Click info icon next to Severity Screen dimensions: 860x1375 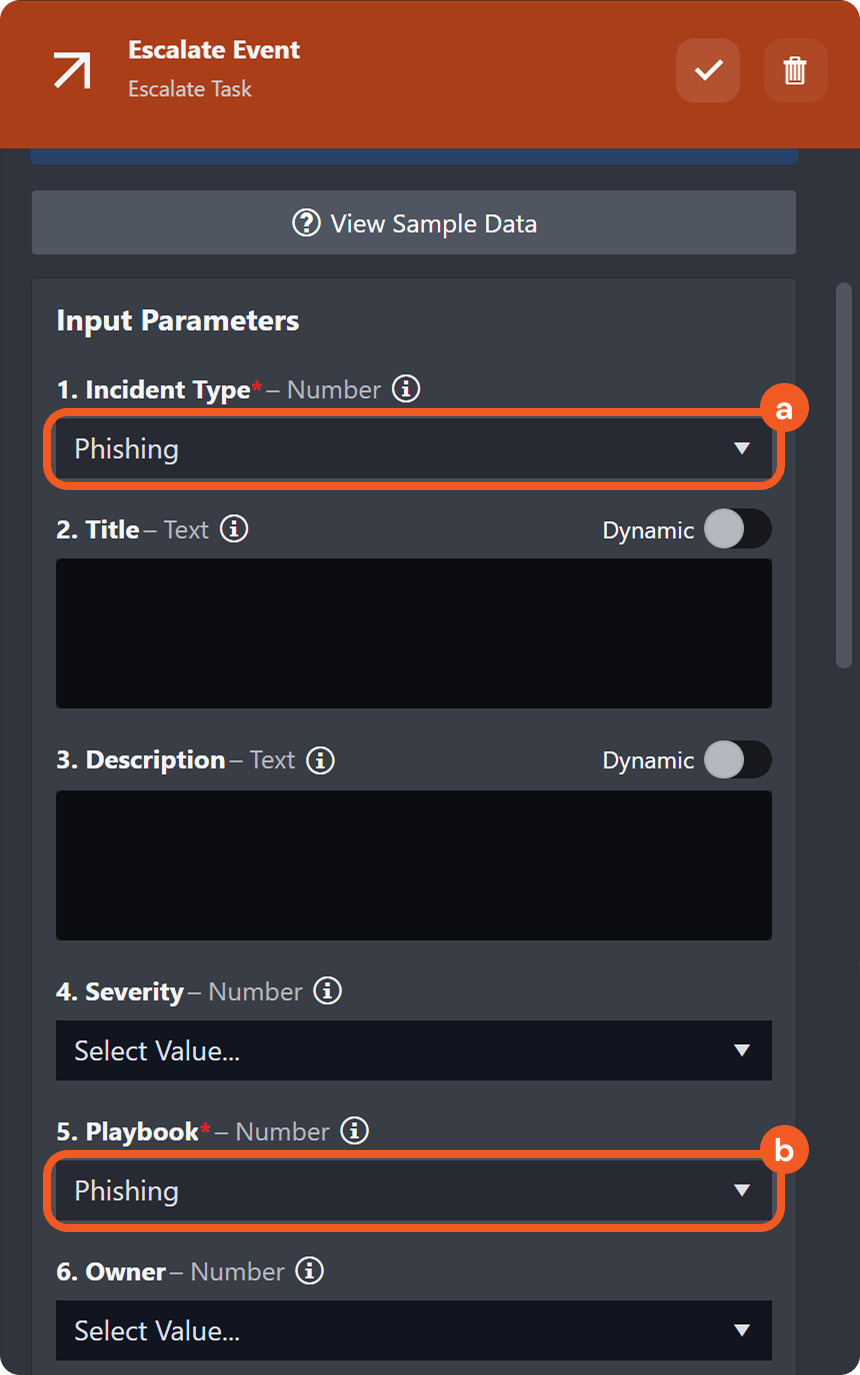tap(328, 991)
